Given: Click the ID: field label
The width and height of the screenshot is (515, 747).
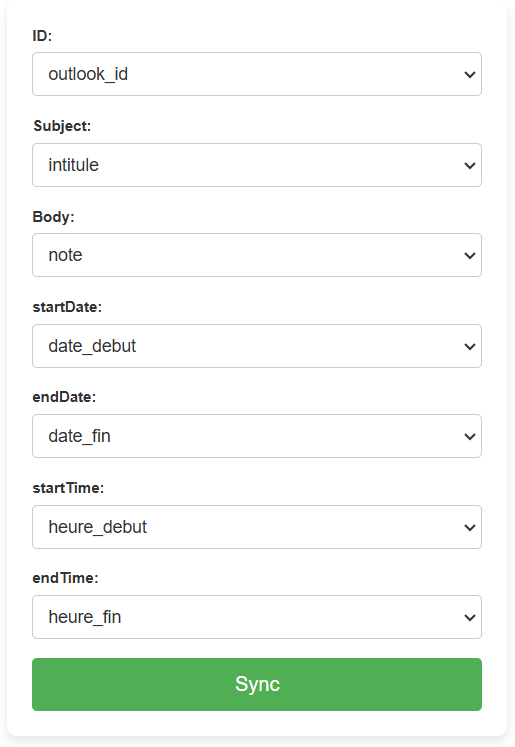Looking at the screenshot, I should click(x=42, y=36).
